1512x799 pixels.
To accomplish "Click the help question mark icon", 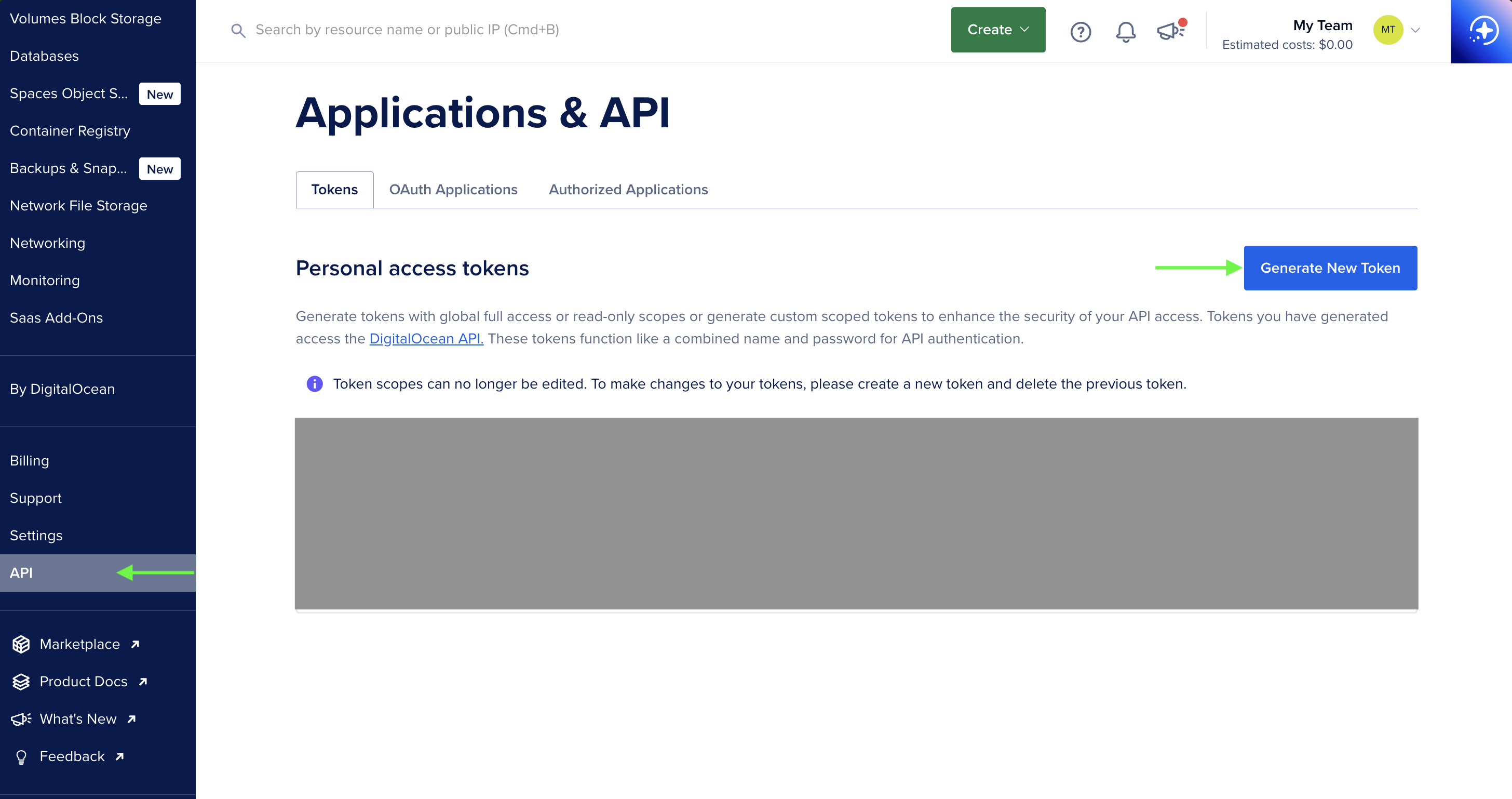I will pyautogui.click(x=1080, y=31).
